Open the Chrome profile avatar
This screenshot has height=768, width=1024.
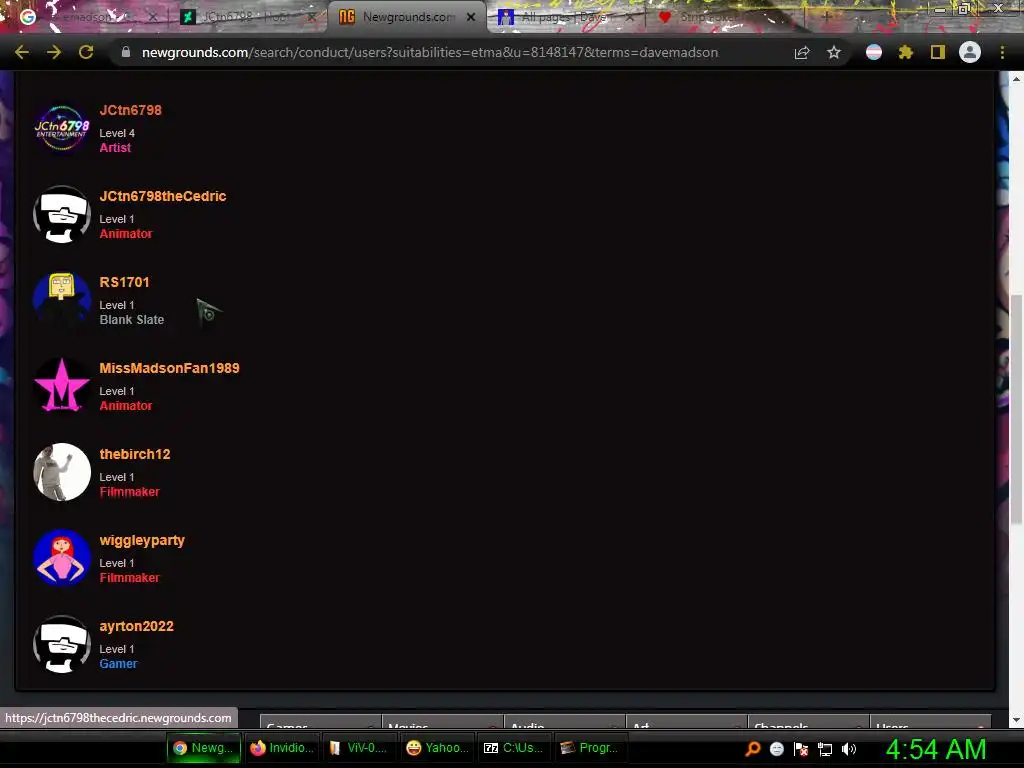coord(970,52)
